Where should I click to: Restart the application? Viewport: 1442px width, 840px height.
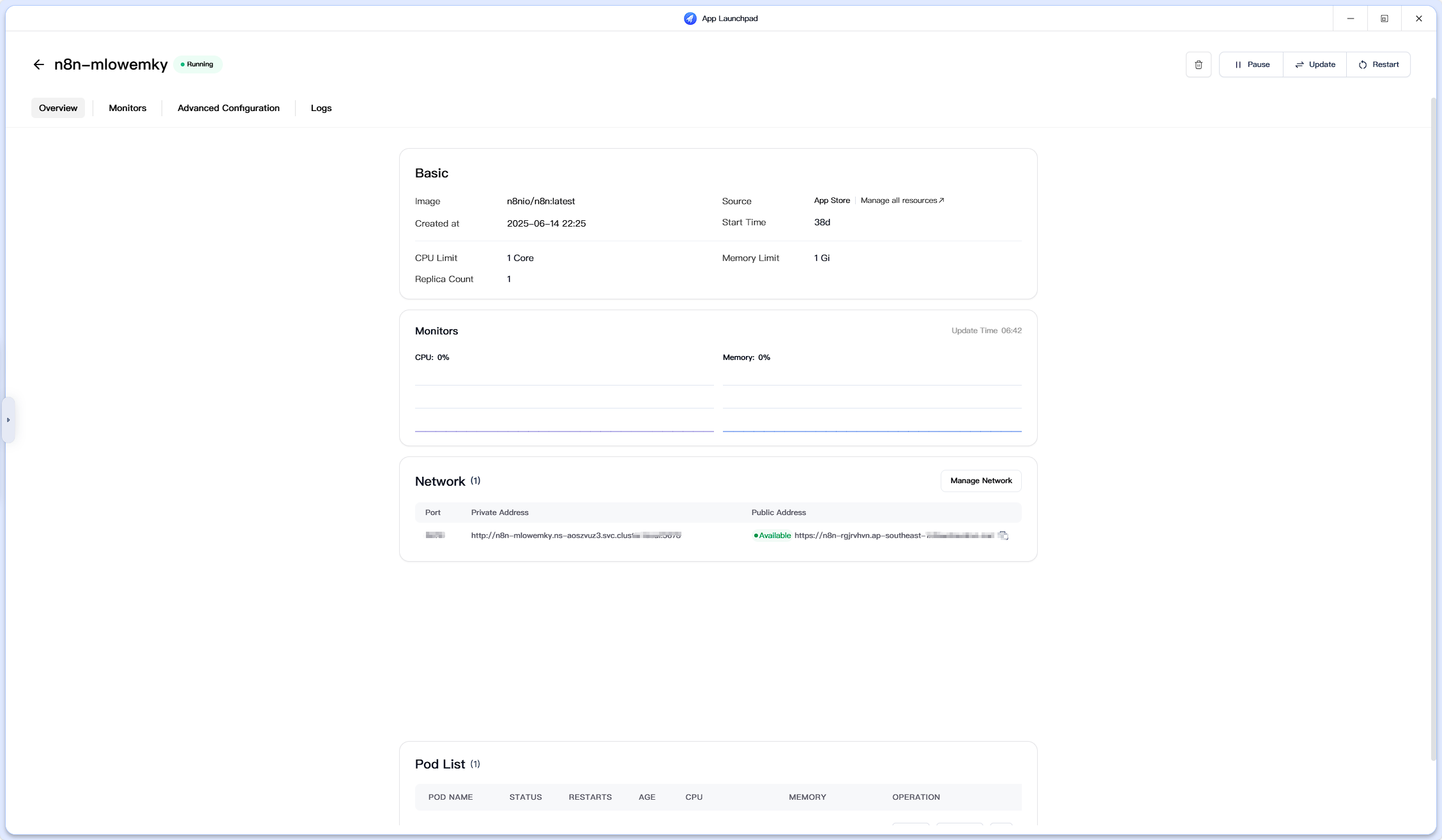pos(1379,64)
